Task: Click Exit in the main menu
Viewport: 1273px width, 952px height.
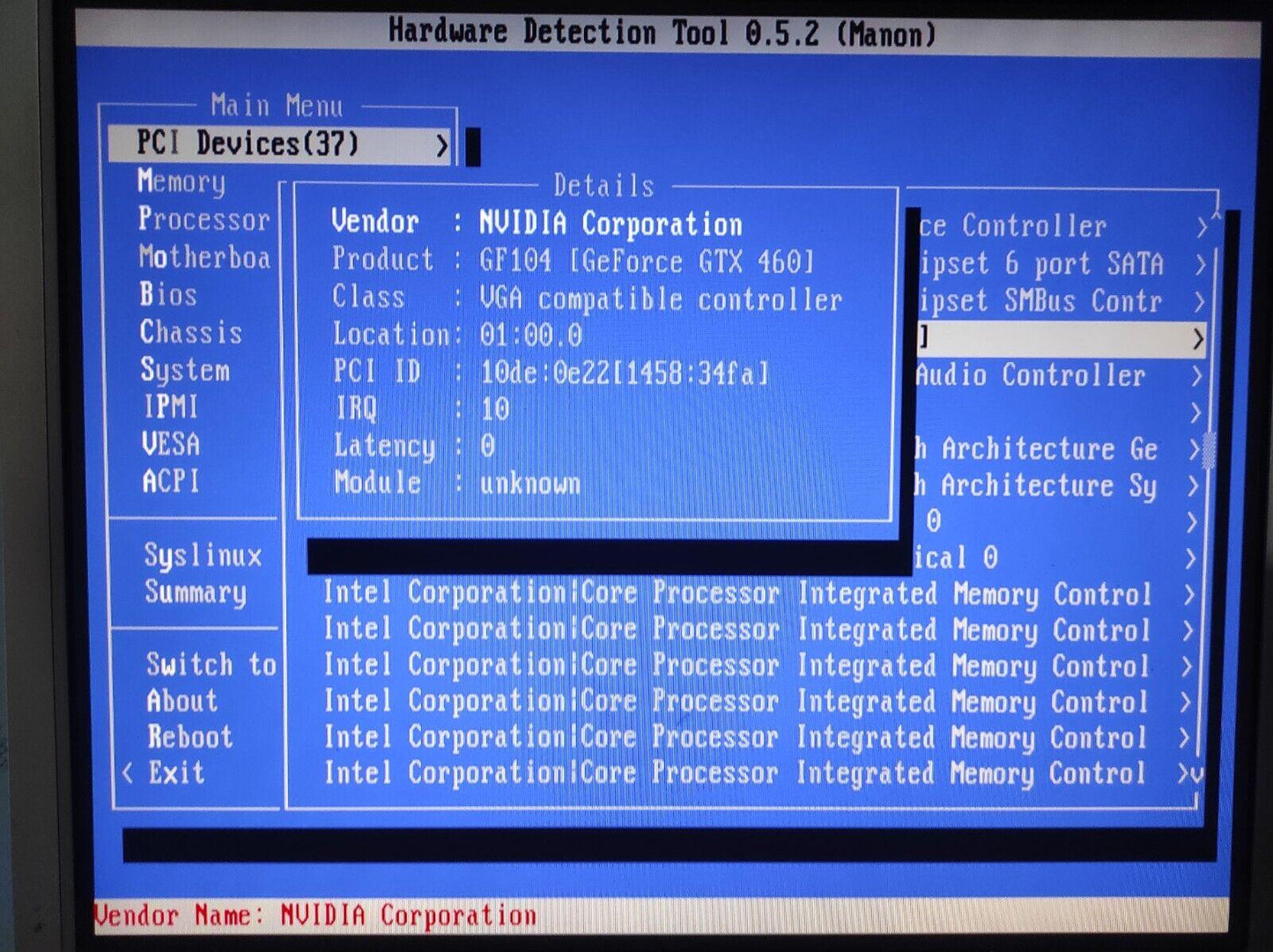Action: point(176,773)
